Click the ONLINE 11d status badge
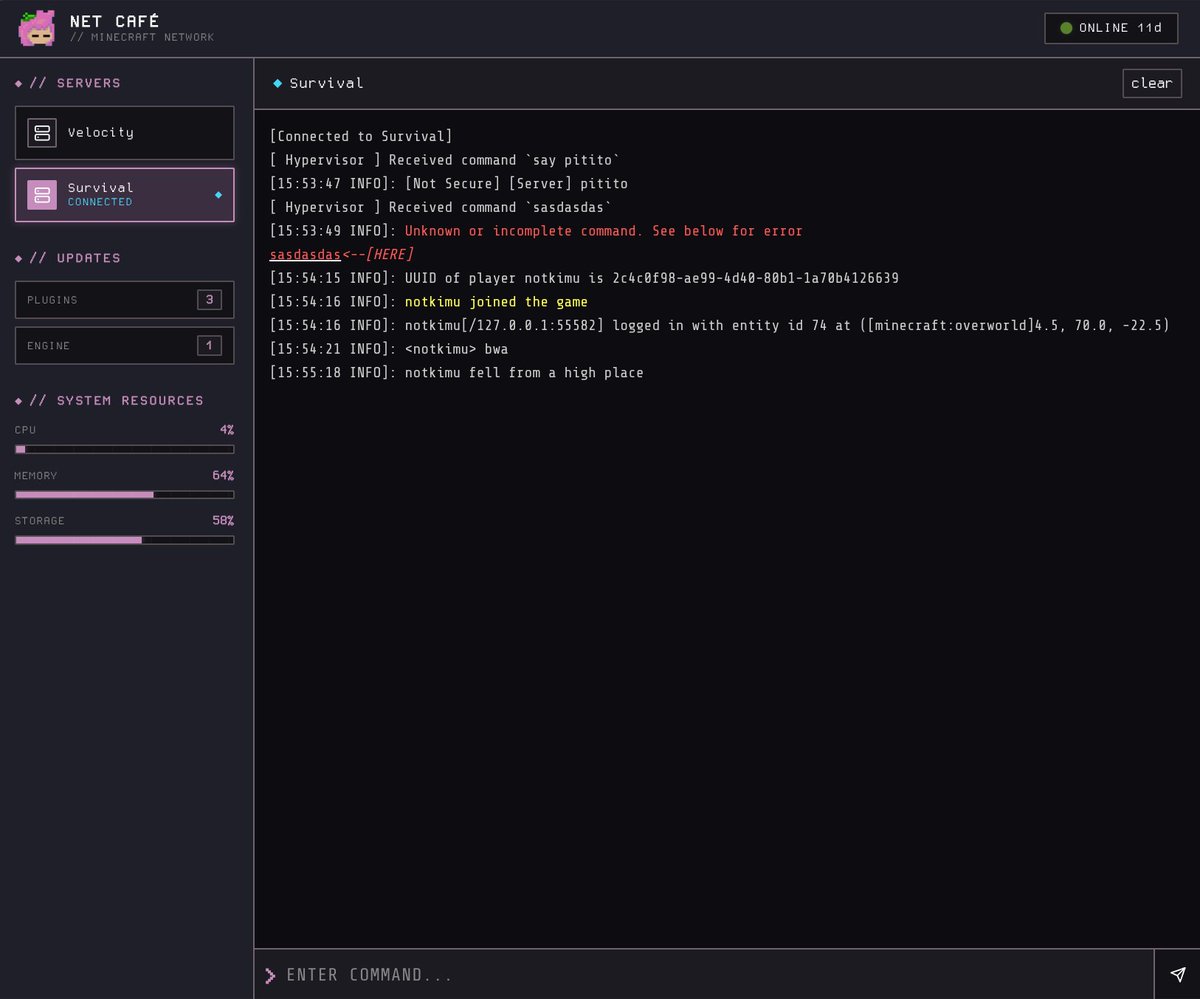 pos(1110,28)
